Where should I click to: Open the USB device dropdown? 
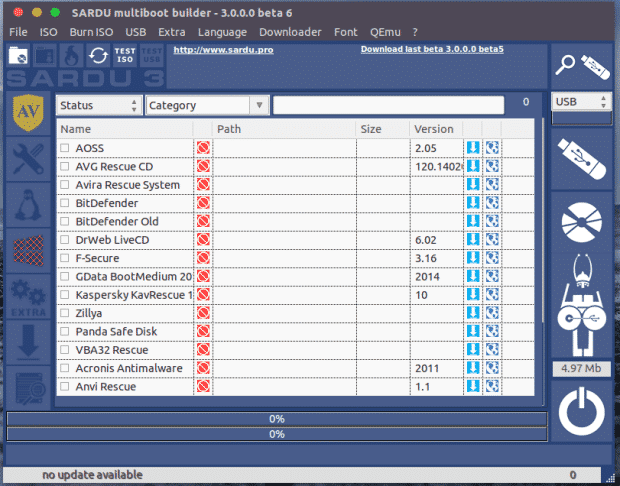pyautogui.click(x=581, y=102)
